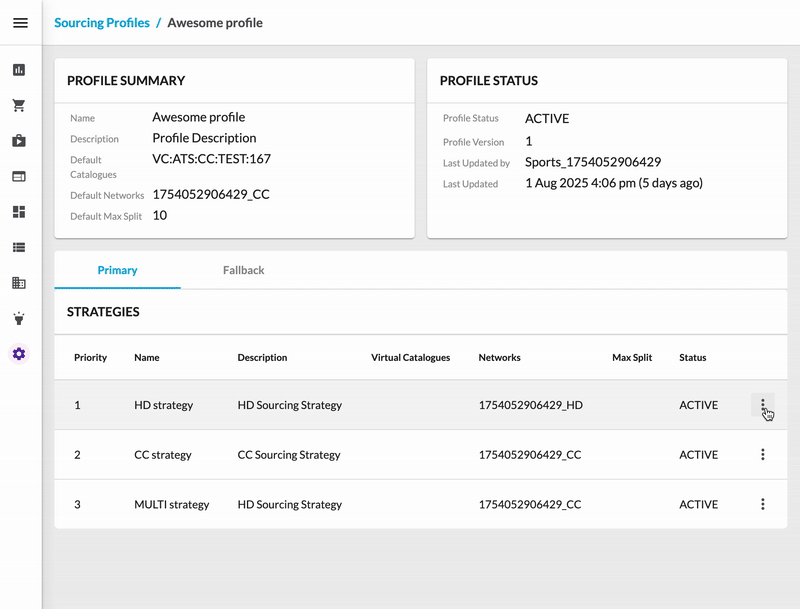Open more options for MULTI strategy
Screen dimensions: 800x609
click(x=762, y=505)
